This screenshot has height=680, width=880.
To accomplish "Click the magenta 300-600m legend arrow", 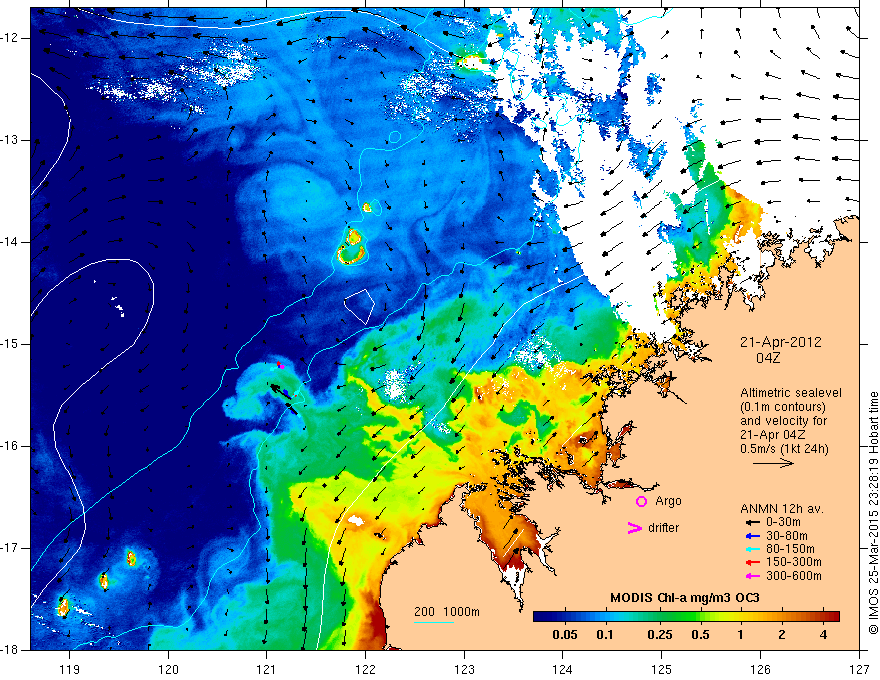I will pos(751,576).
